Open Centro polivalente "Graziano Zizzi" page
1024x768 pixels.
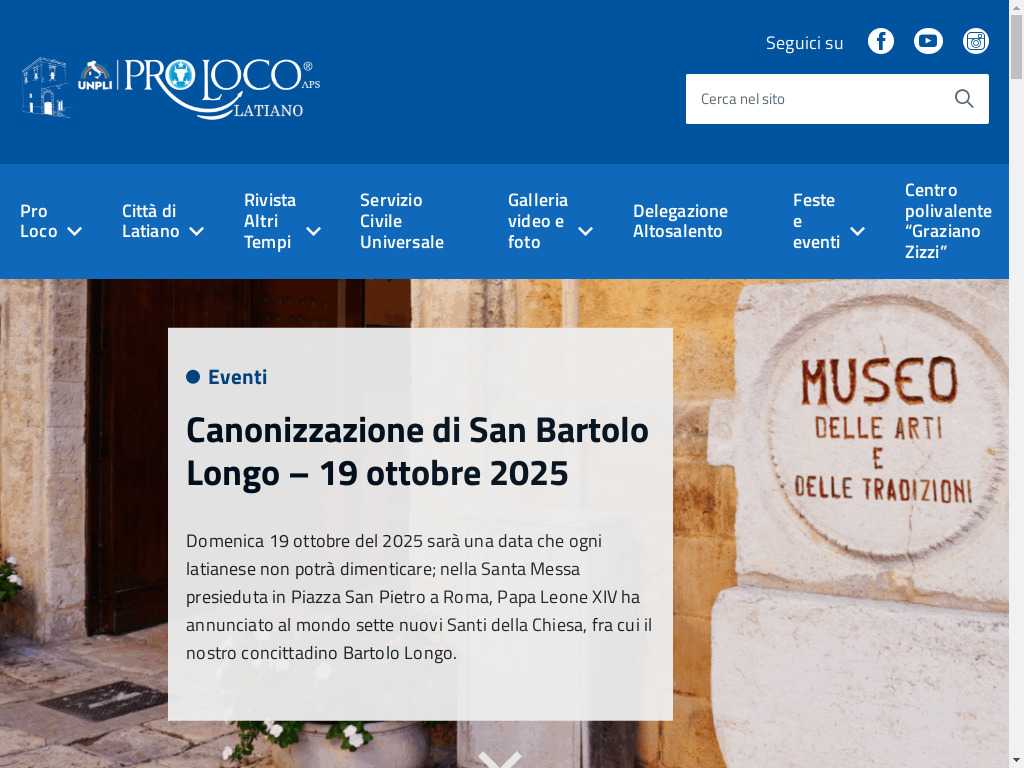point(947,221)
